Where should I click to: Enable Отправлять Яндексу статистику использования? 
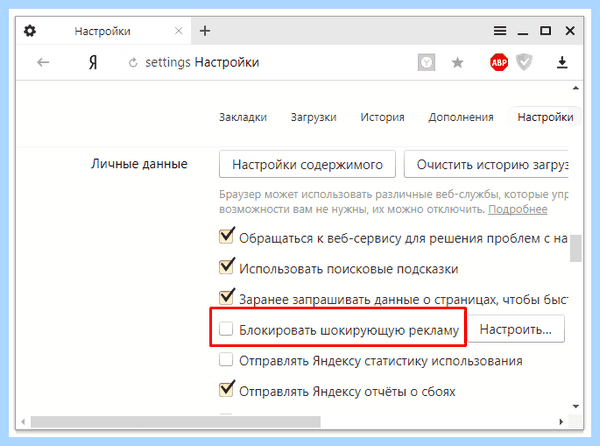tap(226, 360)
